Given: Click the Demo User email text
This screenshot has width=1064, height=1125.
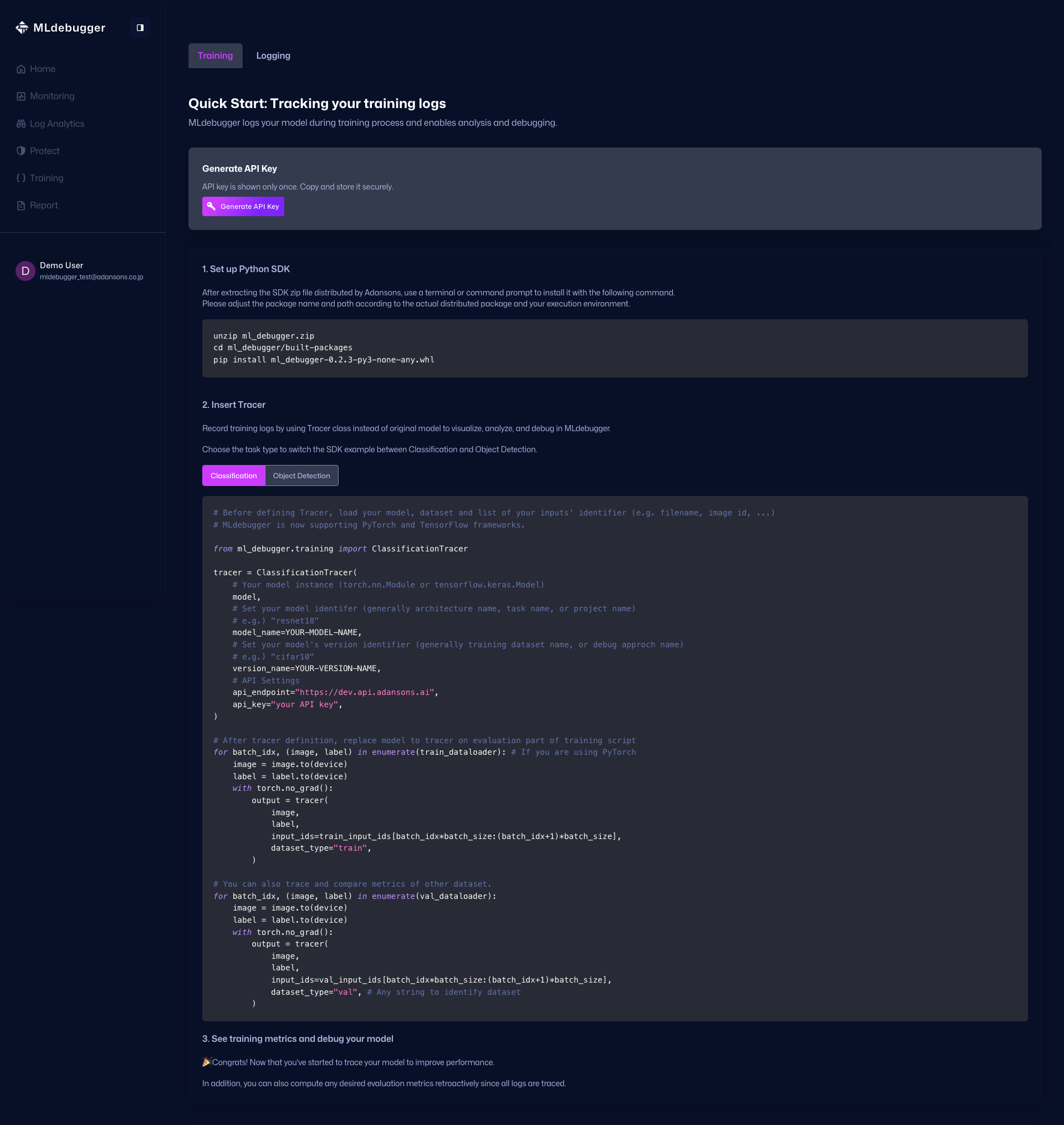Looking at the screenshot, I should point(91,277).
